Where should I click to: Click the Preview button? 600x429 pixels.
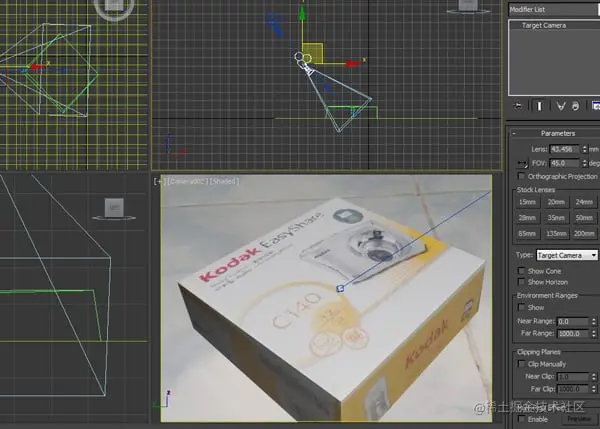coord(579,419)
